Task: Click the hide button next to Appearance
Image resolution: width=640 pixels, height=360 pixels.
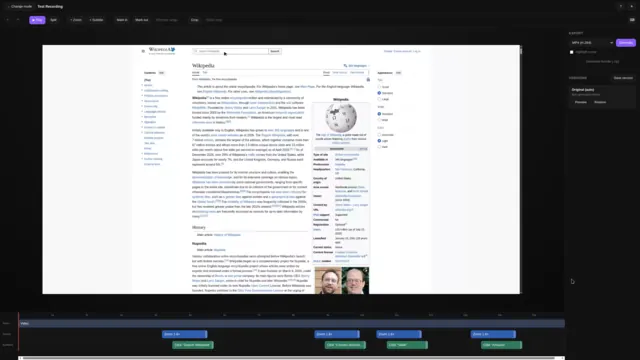Action: (x=398, y=73)
